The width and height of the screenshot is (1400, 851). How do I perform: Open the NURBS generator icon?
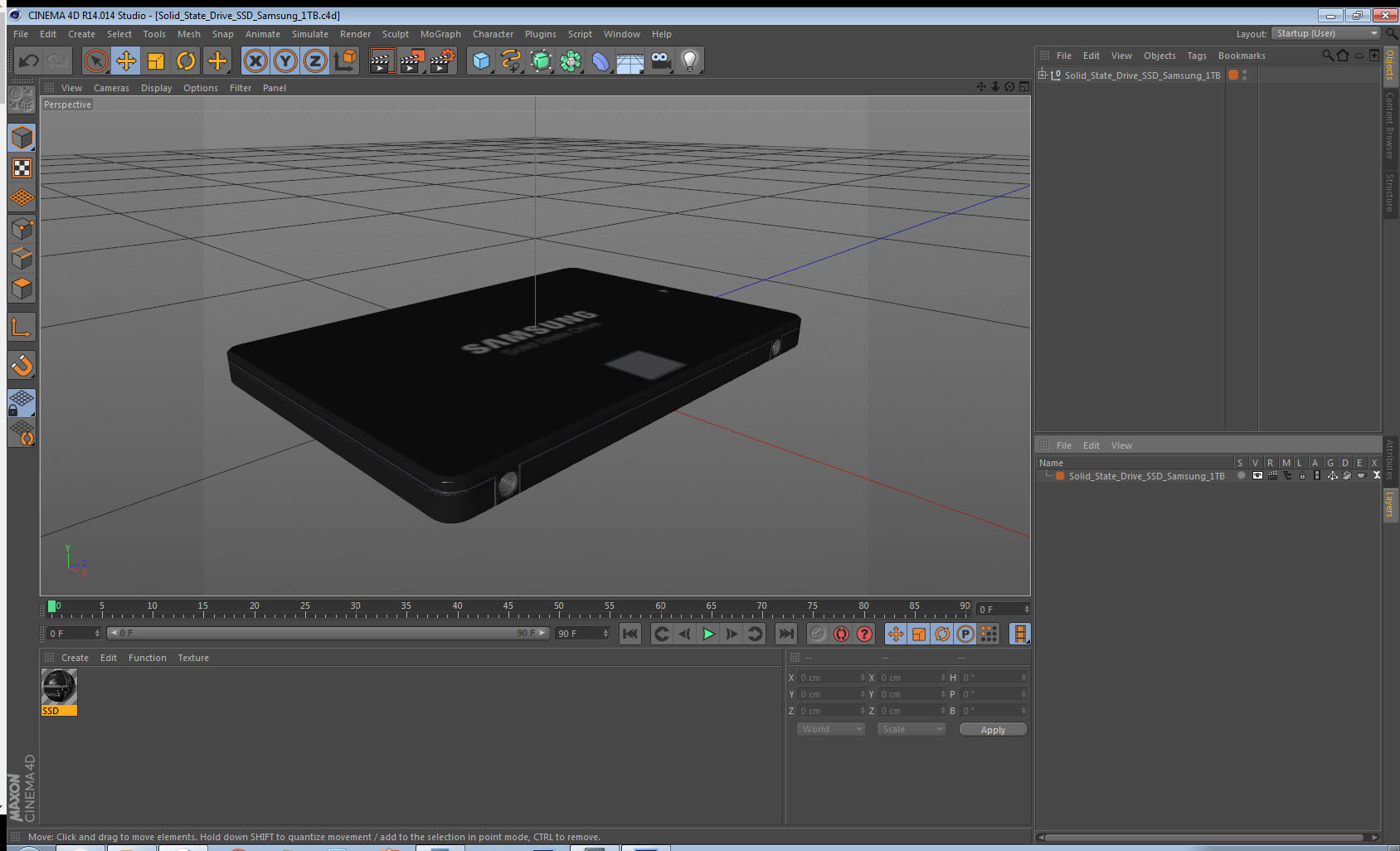541,61
